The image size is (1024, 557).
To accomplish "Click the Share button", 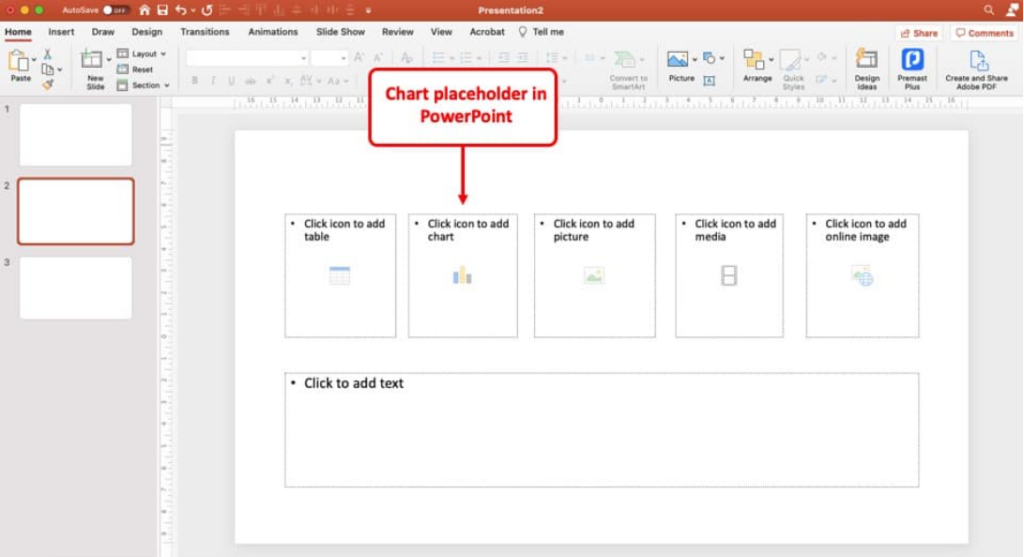I will click(919, 33).
